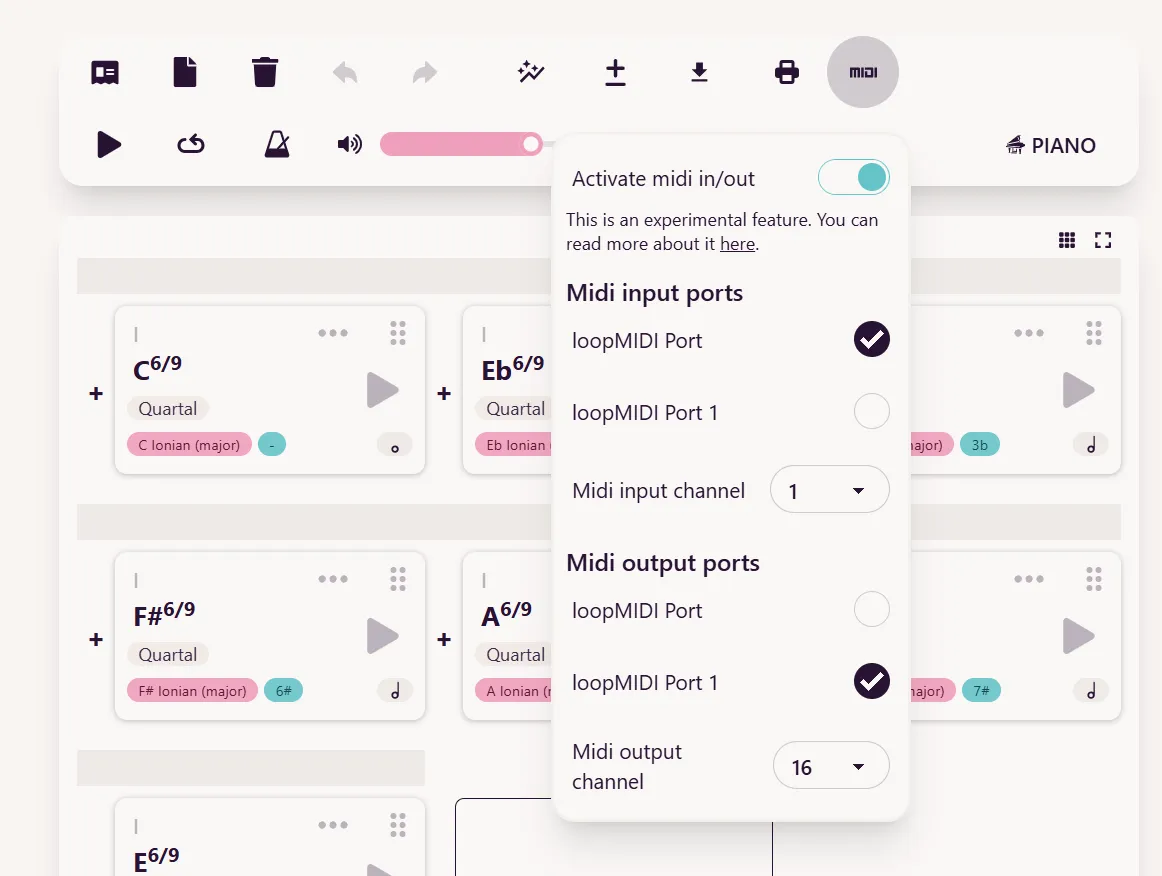Open the magic generate progression icon

[531, 73]
